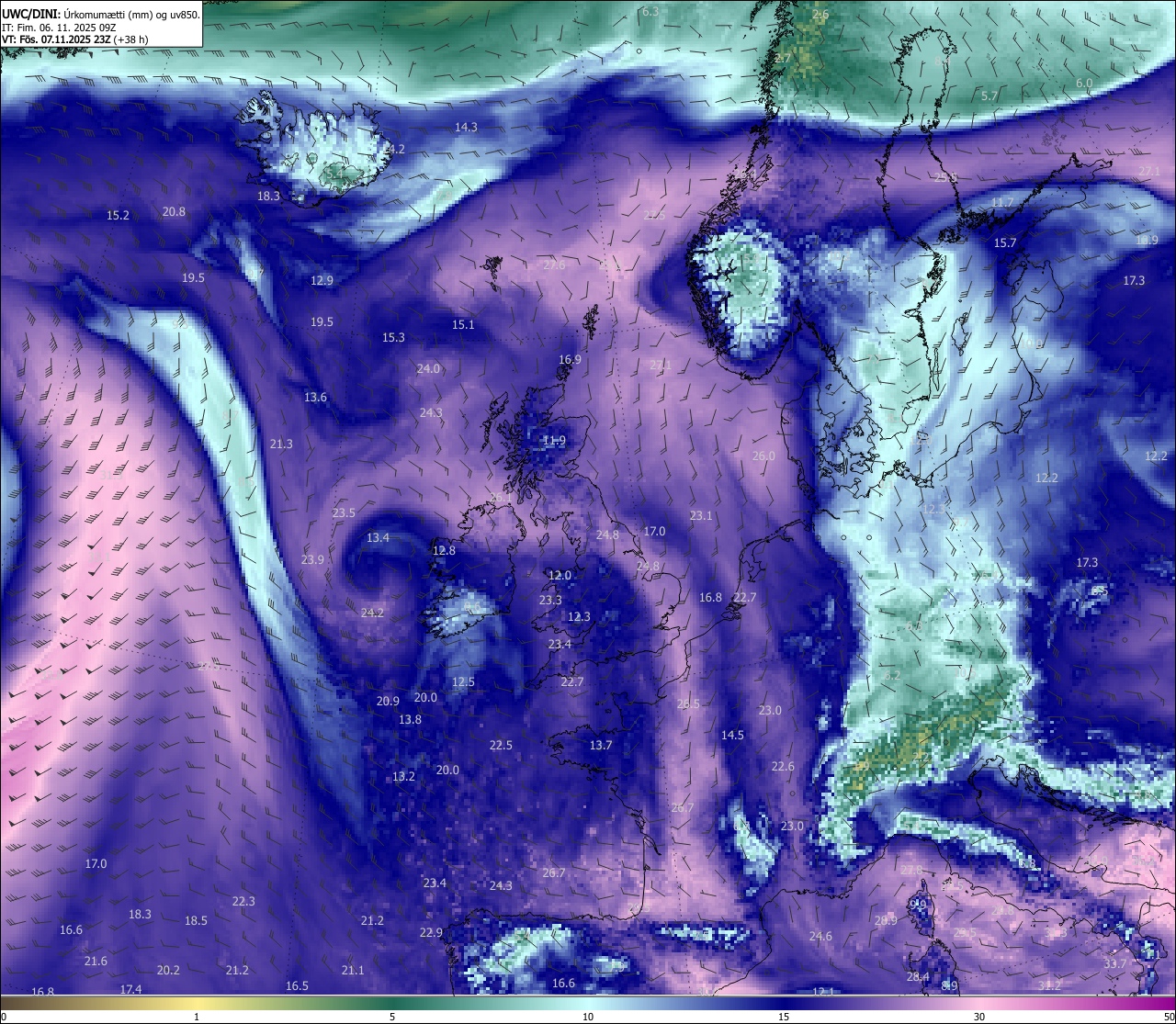Click the UWC/DINI Úrkomumætti title text
Viewport: 1176px width, 1024px height.
(101, 15)
